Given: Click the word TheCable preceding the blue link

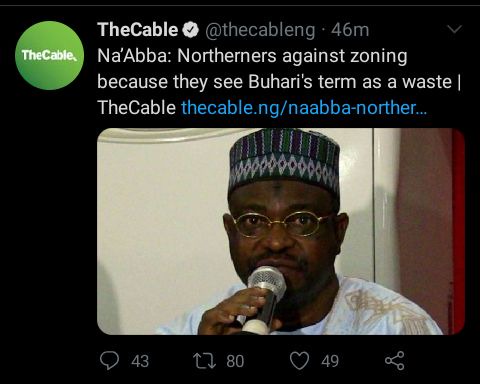Looking at the screenshot, I should coord(137,108).
